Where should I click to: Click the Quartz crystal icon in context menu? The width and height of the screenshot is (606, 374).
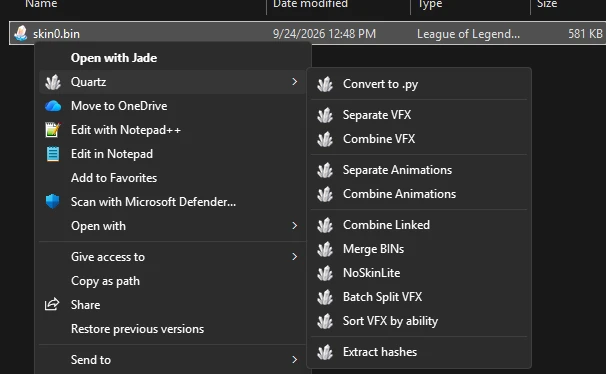(53, 82)
